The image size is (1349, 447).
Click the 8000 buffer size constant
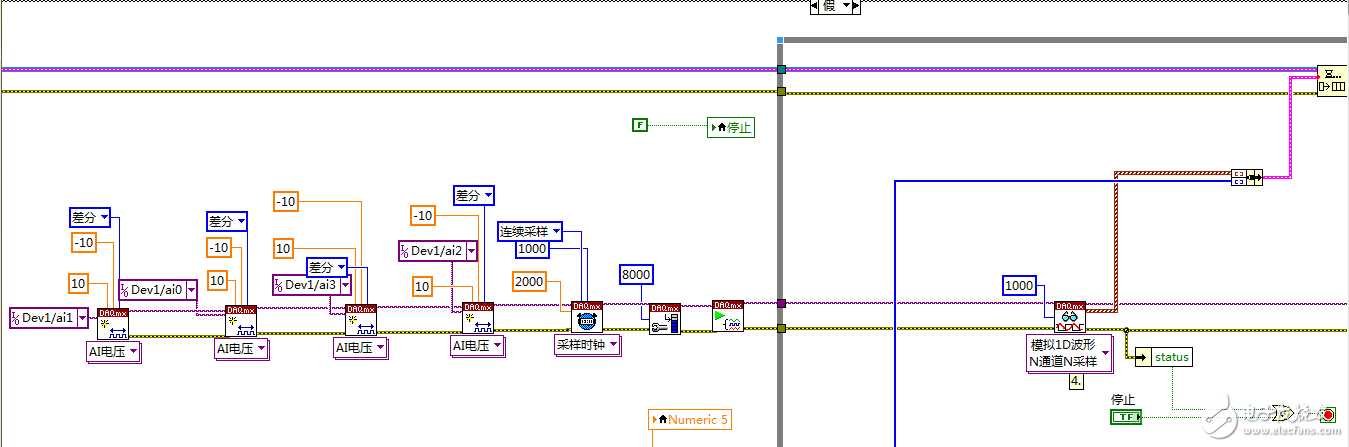tap(637, 274)
